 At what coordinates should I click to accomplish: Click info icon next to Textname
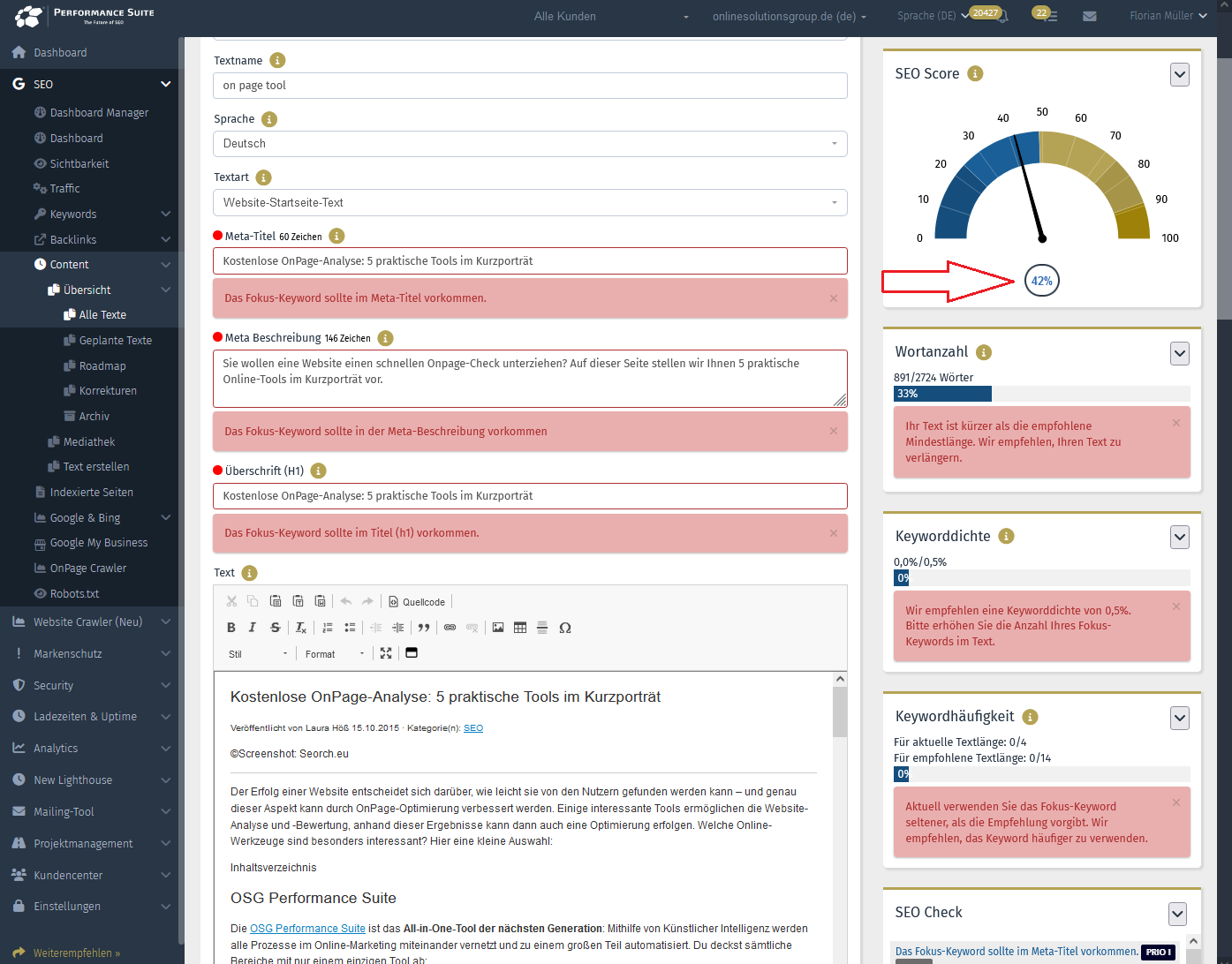point(277,60)
